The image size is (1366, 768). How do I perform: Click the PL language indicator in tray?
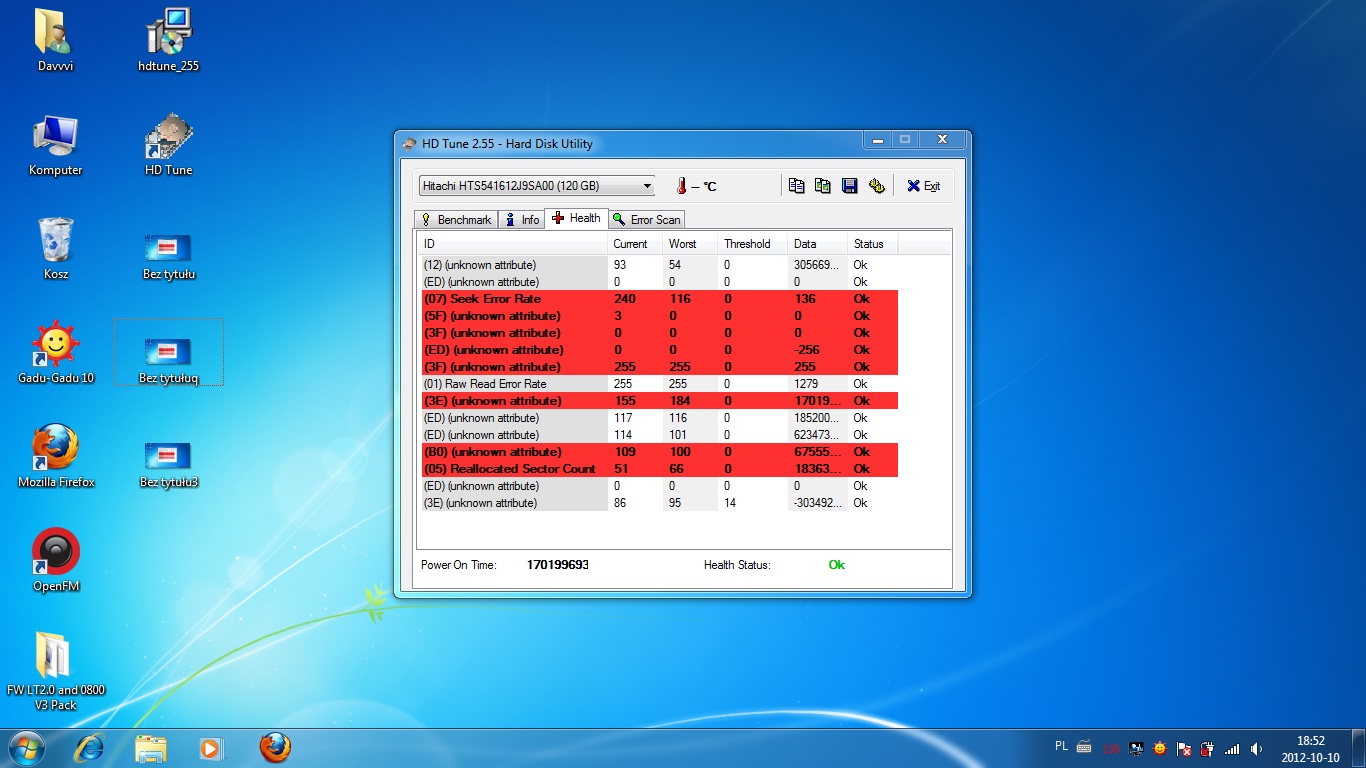click(1061, 746)
